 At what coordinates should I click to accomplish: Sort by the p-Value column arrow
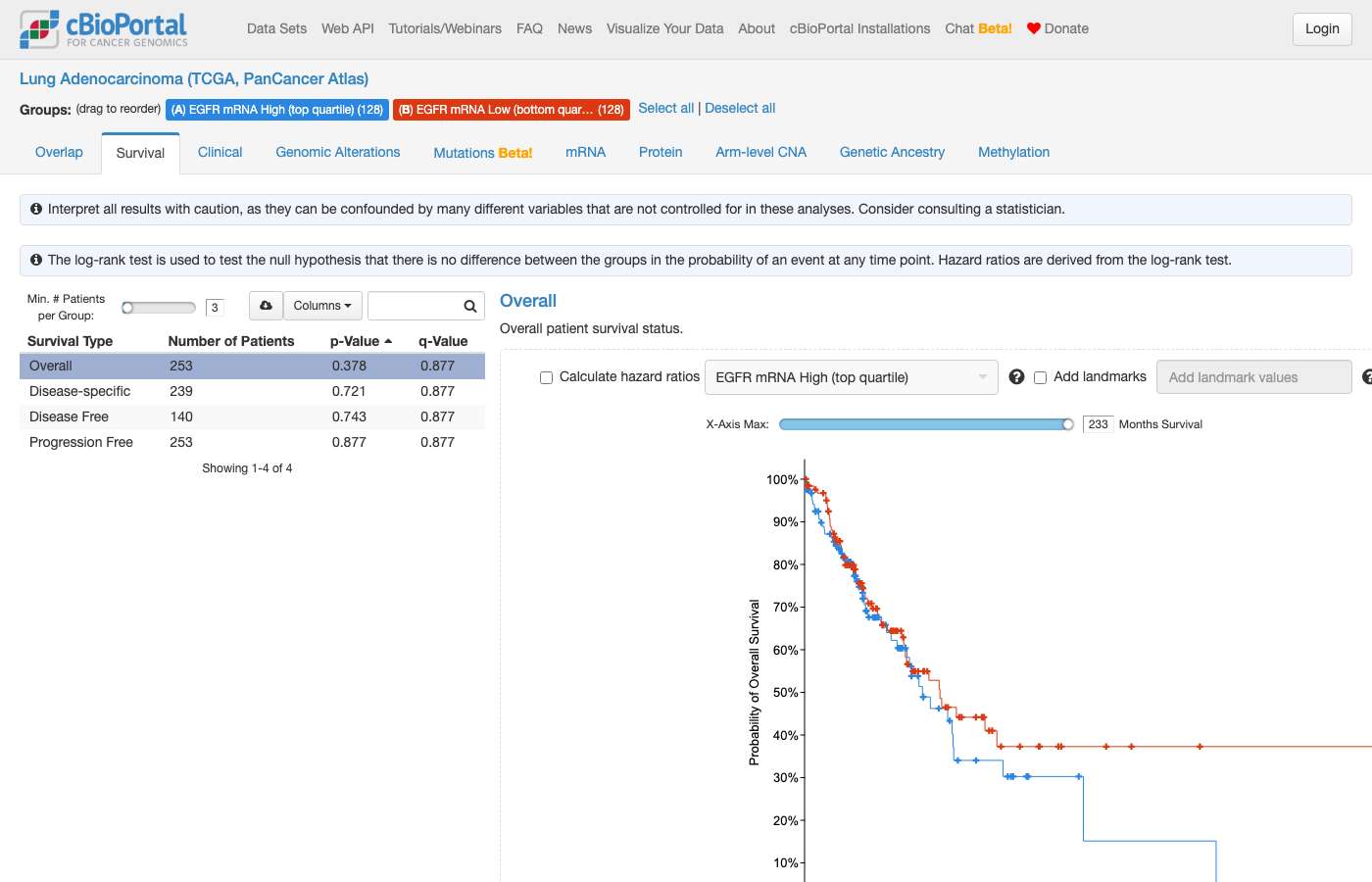tap(388, 341)
